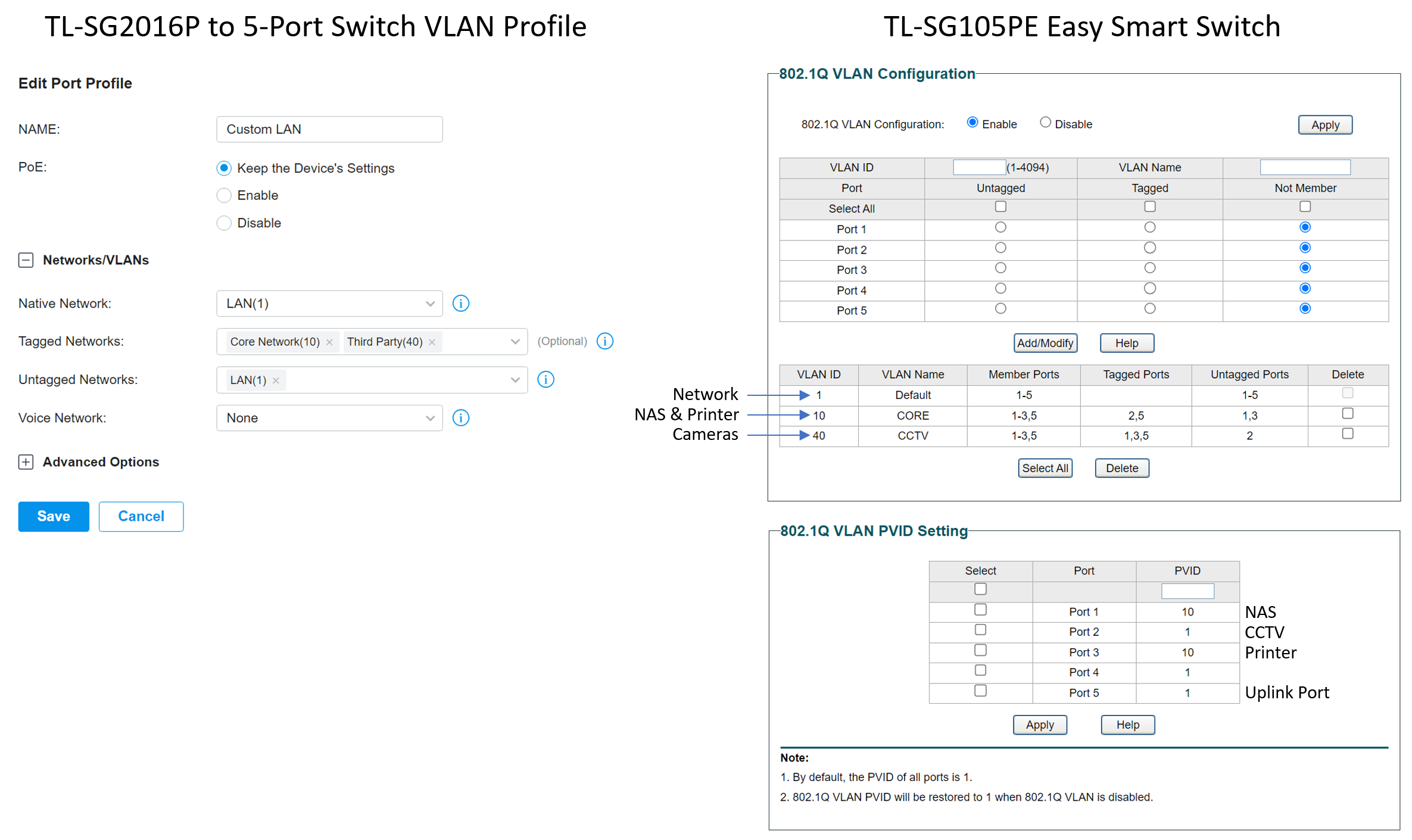Open the Voice Network dropdown
1412x840 pixels.
click(x=329, y=418)
